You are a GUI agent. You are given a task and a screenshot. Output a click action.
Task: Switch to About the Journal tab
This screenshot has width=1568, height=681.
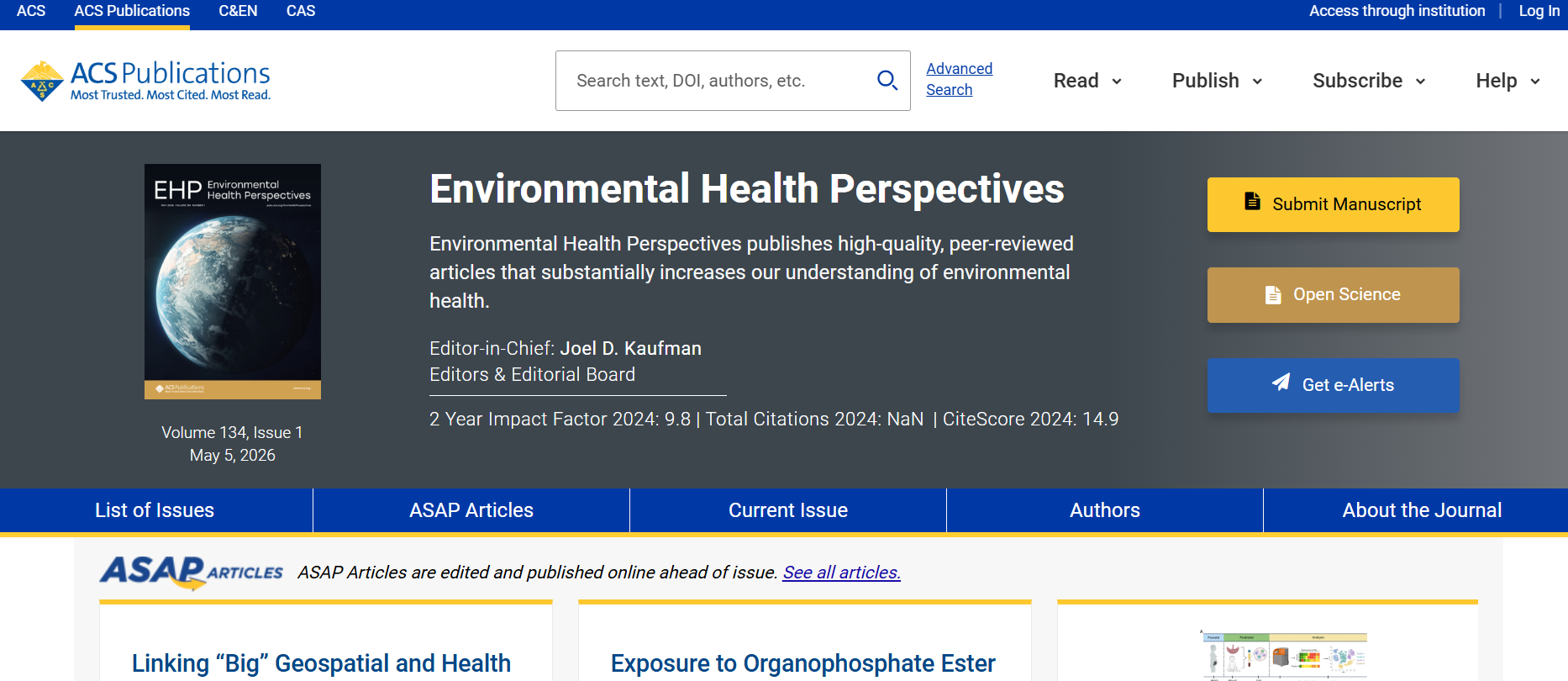1422,510
